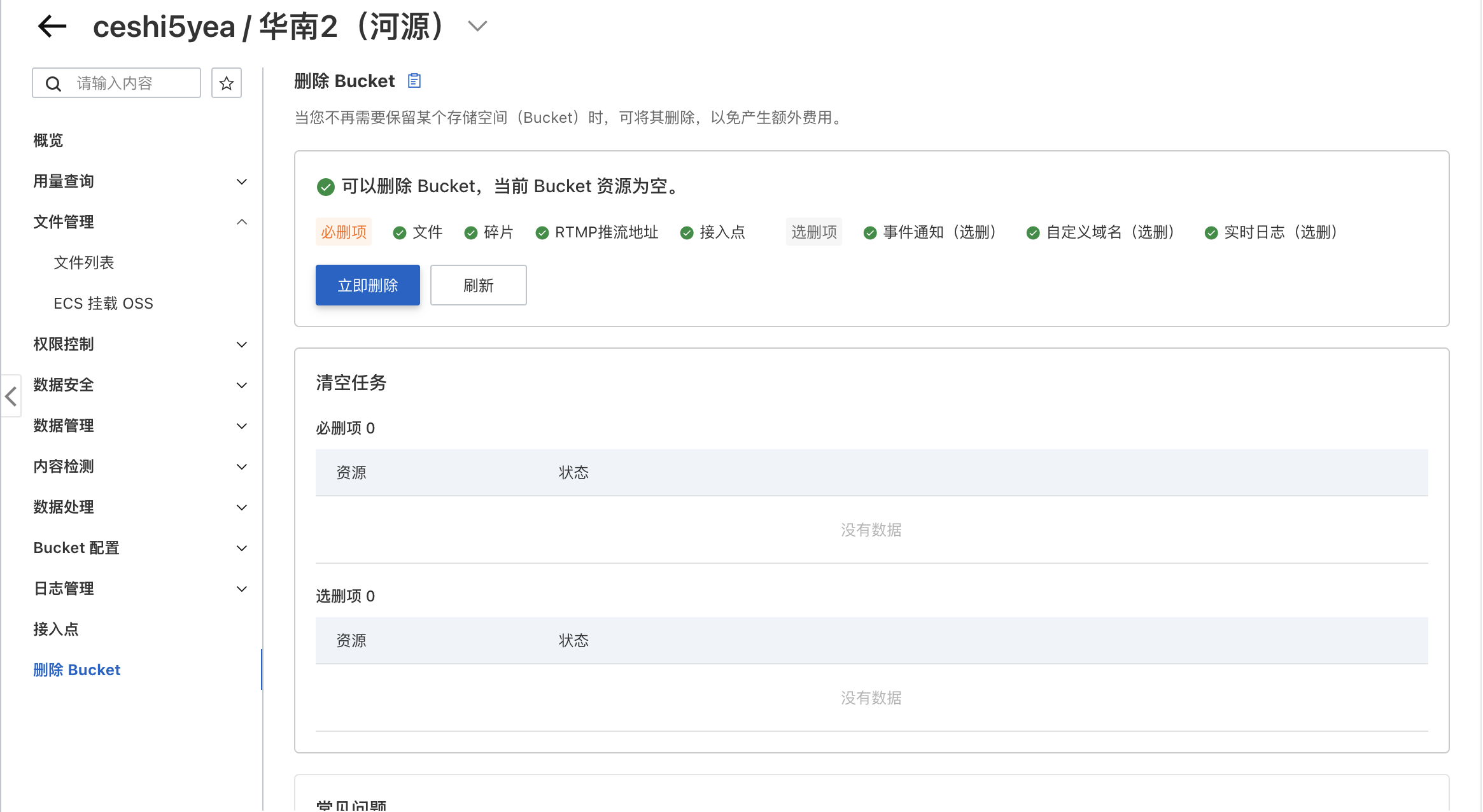Click green check icon next to 文件
Screen dimensions: 1483x812
coord(400,233)
